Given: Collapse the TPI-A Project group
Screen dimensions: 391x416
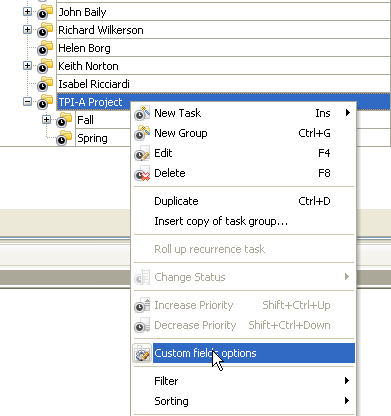Looking at the screenshot, I should click(x=27, y=102).
